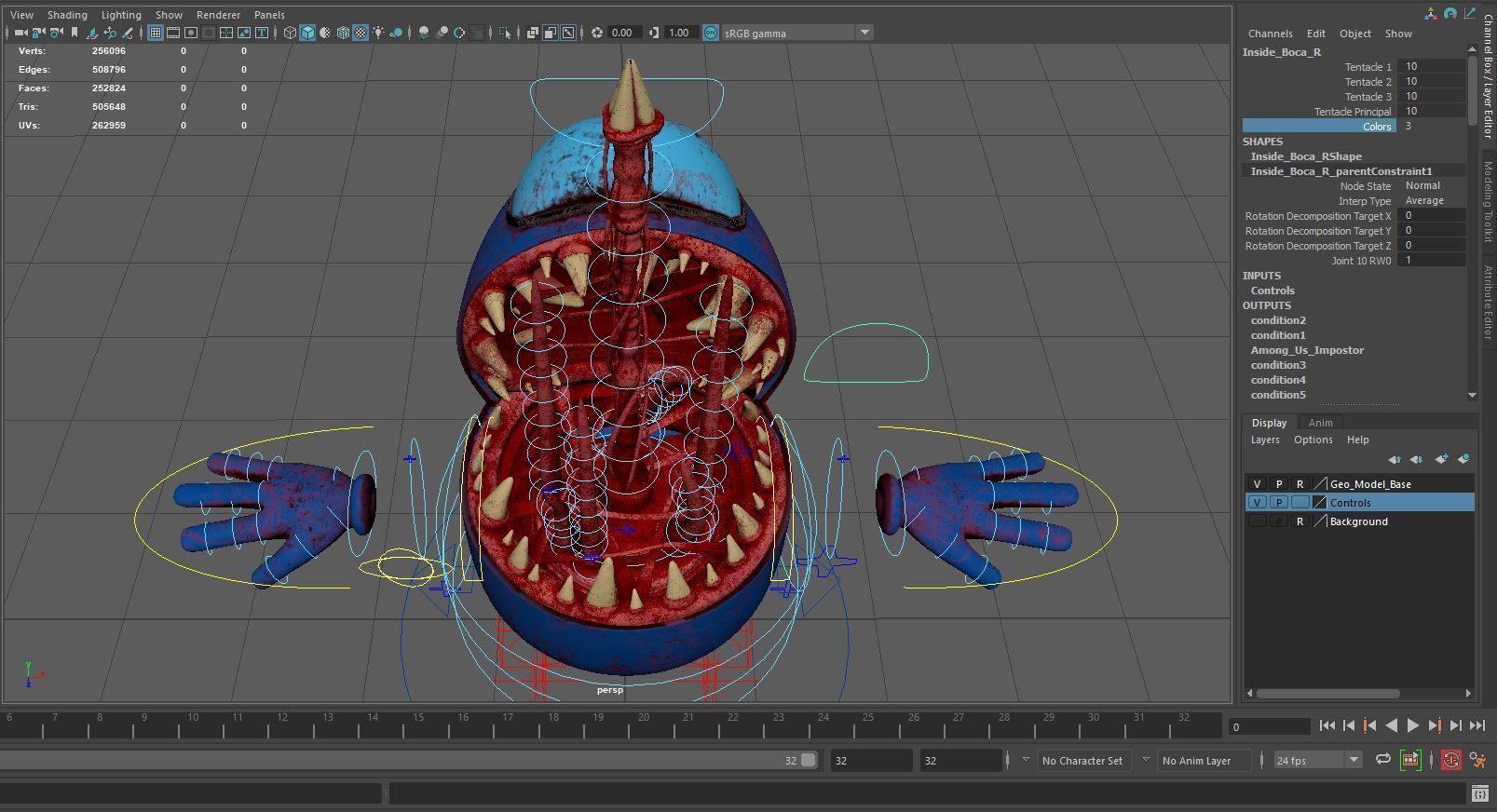Open the 24 fps frame rate dropdown

point(1353,760)
